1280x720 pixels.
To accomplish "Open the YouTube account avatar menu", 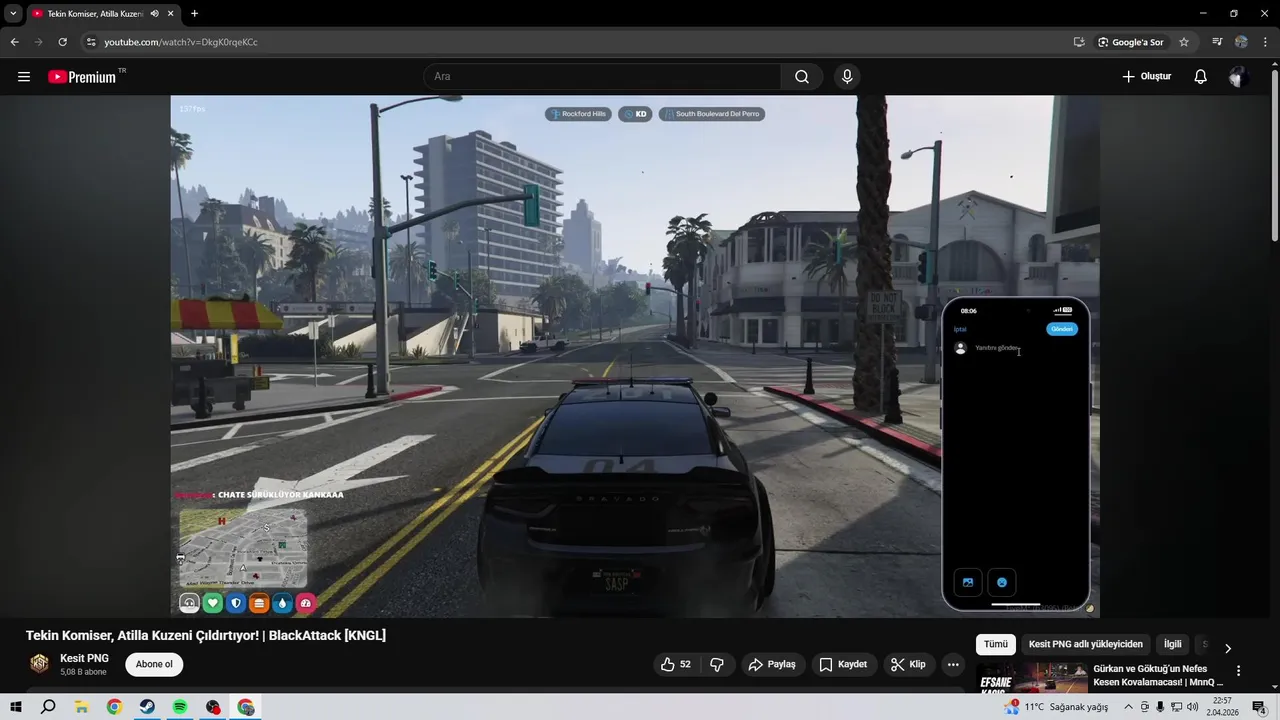I will tap(1239, 77).
